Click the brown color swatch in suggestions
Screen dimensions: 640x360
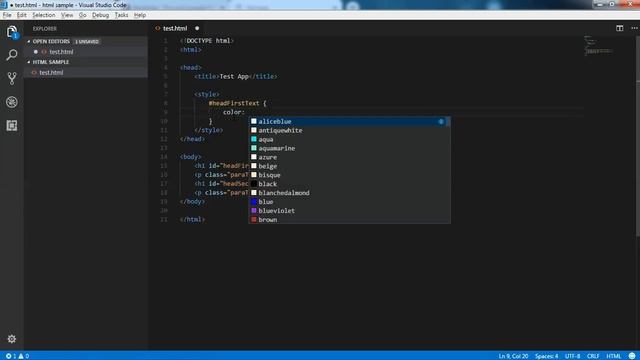click(x=254, y=220)
